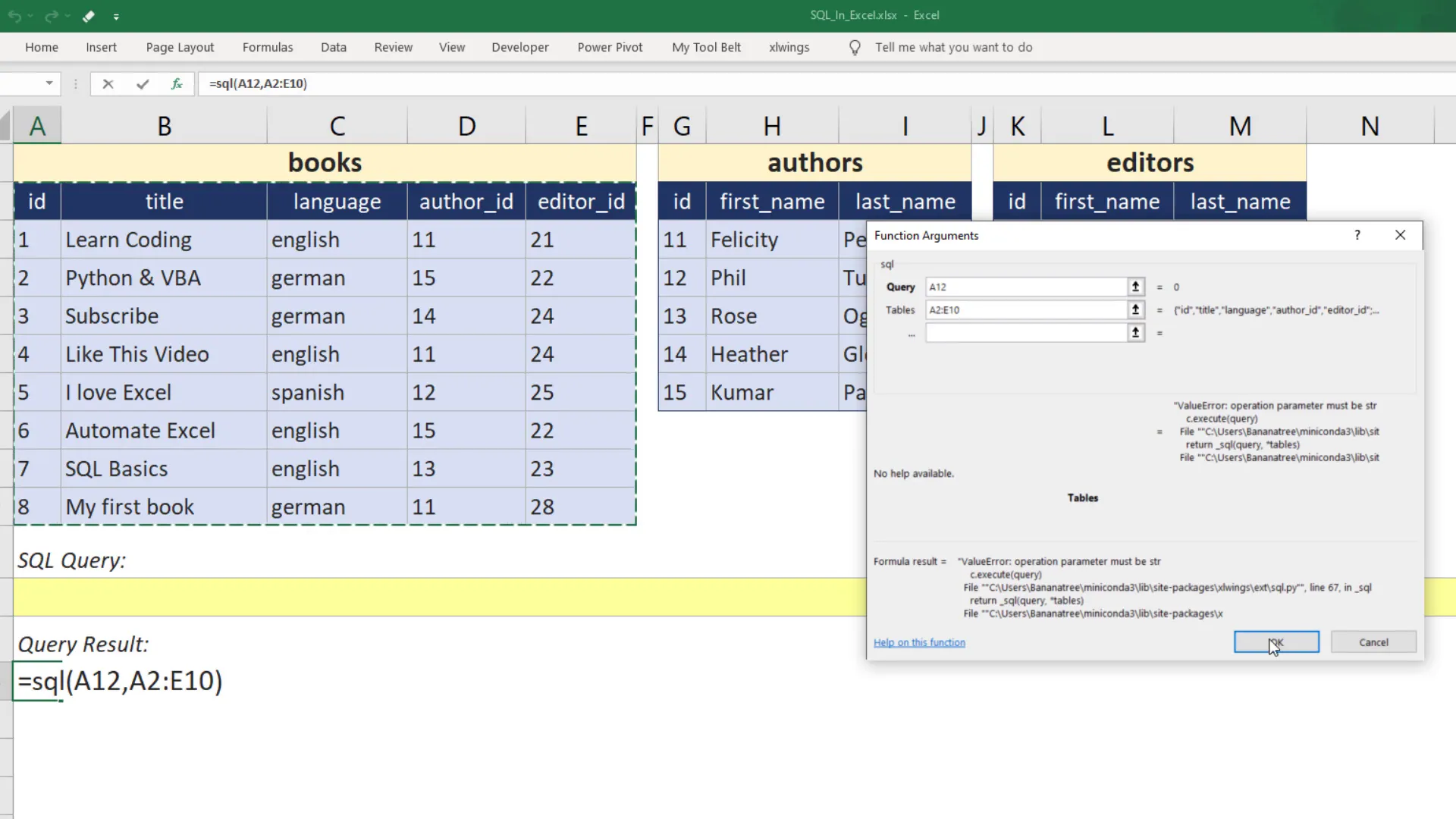Screen dimensions: 1456x819
Task: Select the eraser icon in the Quick Access Toolbar
Action: click(x=88, y=16)
